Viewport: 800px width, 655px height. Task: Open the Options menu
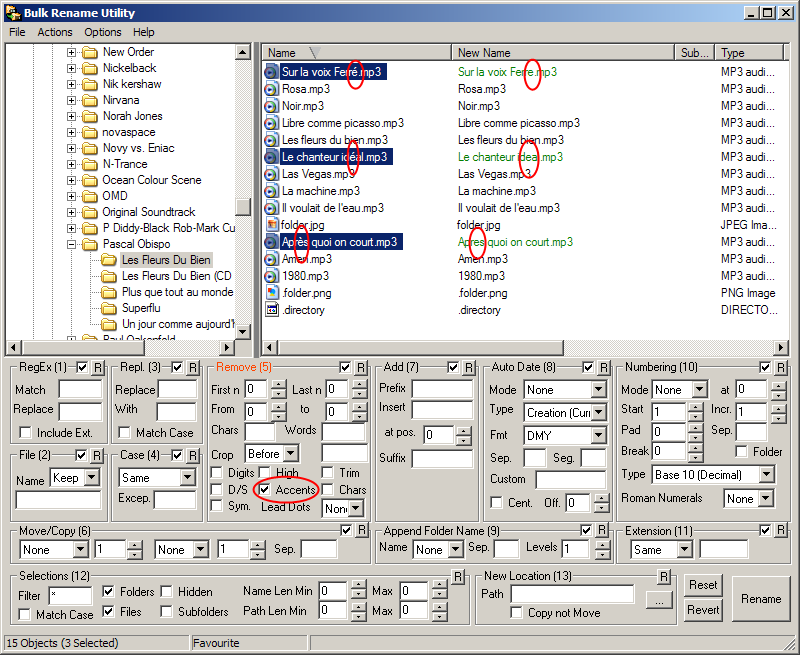103,32
